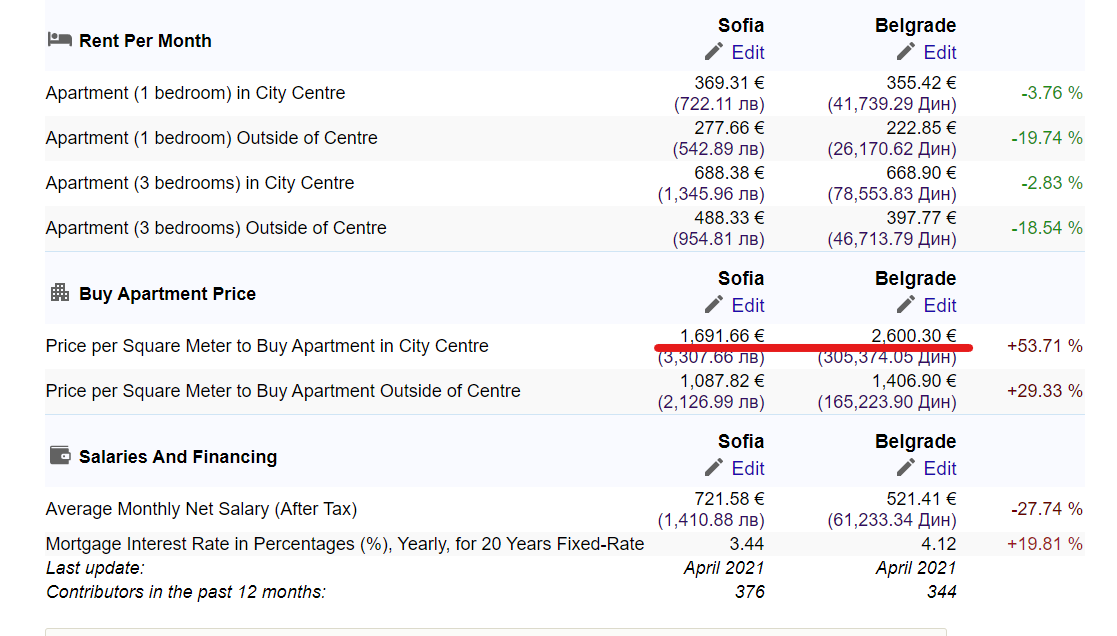Open the Sofia Edit link in Salaries And Financing
1117x636 pixels.
click(x=747, y=469)
